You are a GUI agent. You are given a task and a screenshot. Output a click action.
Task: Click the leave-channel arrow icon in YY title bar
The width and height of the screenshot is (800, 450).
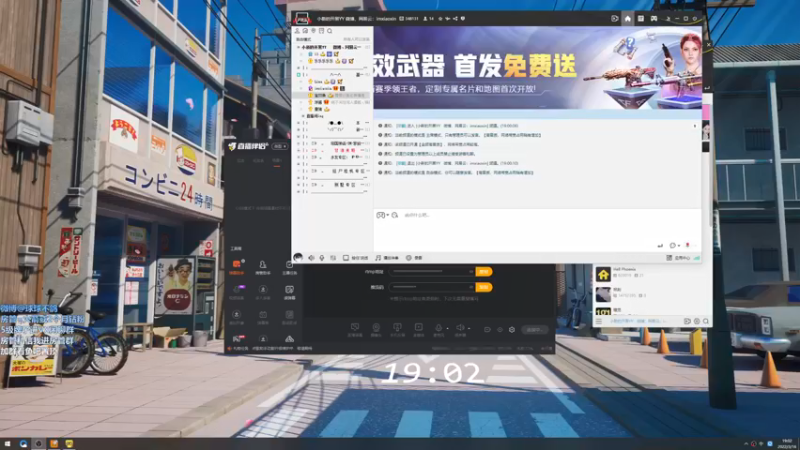pos(614,18)
